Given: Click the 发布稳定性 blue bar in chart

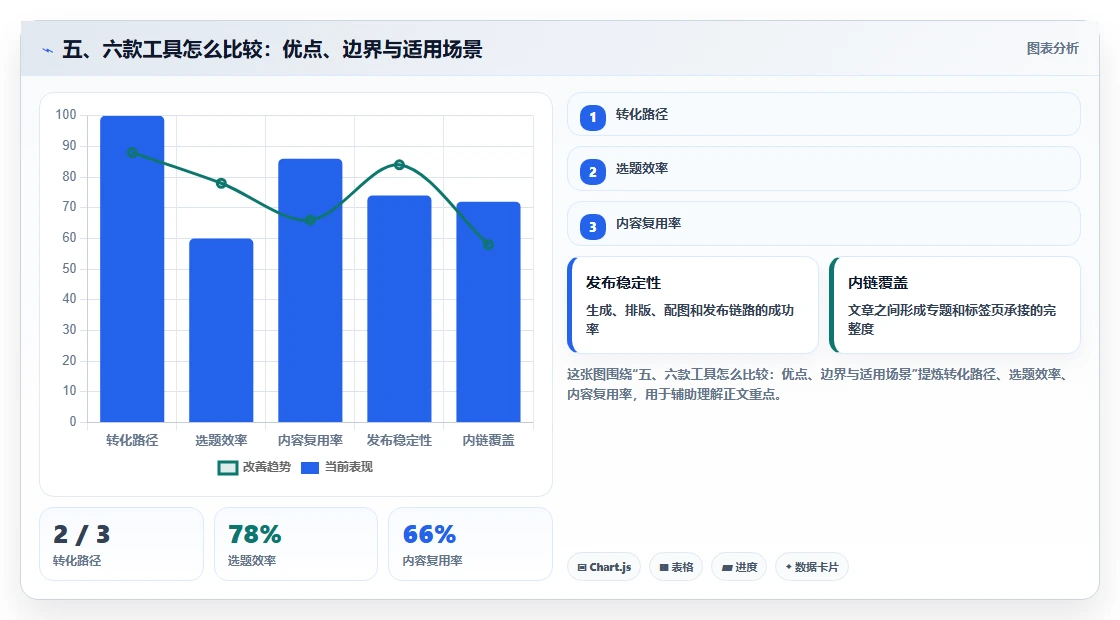Looking at the screenshot, I should click(399, 309).
